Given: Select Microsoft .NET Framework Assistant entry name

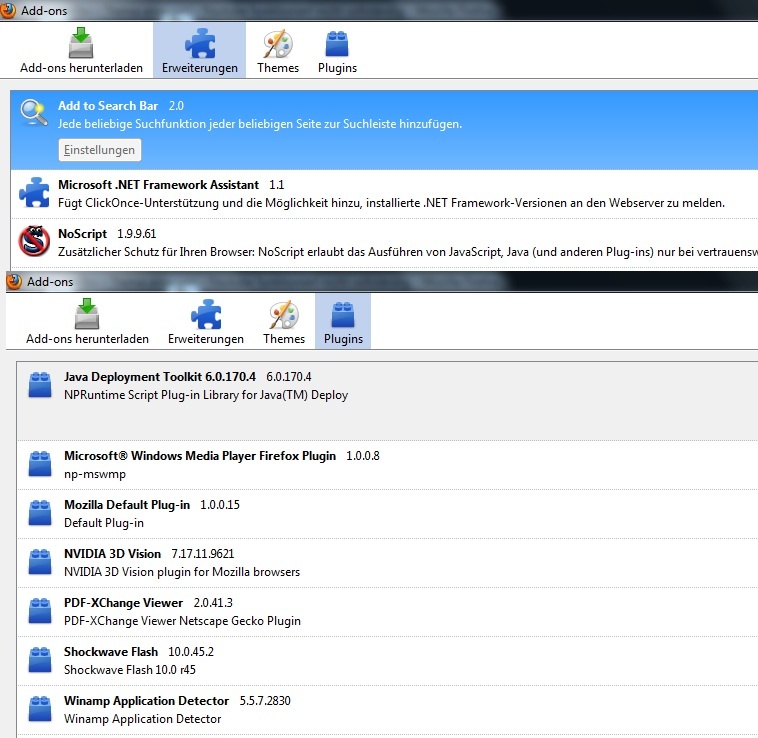Looking at the screenshot, I should (159, 185).
